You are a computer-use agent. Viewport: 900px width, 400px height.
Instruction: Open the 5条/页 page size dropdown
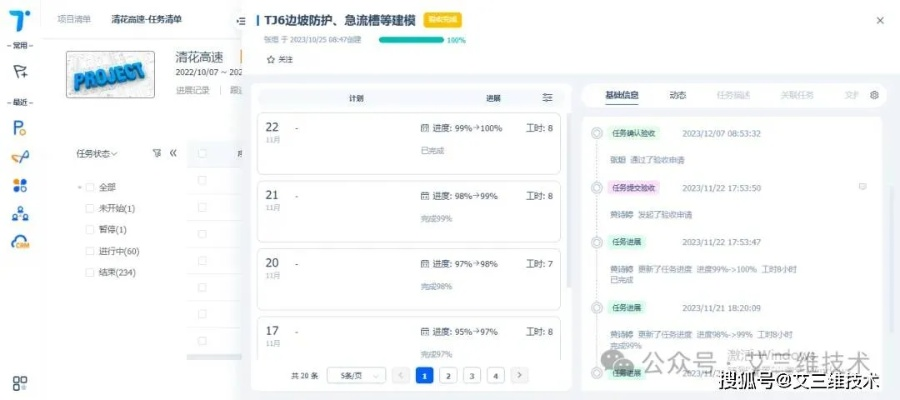pos(356,376)
